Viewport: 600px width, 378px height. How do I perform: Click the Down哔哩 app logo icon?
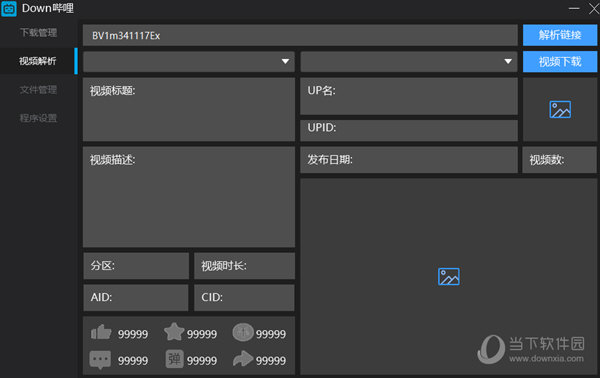[9, 8]
